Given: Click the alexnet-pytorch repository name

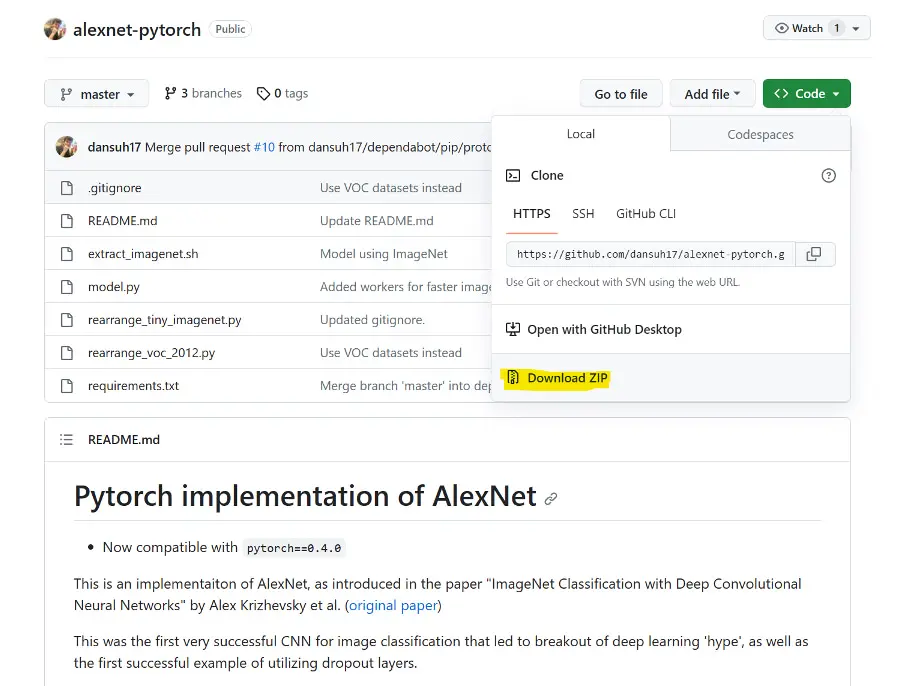Looking at the screenshot, I should tap(137, 29).
